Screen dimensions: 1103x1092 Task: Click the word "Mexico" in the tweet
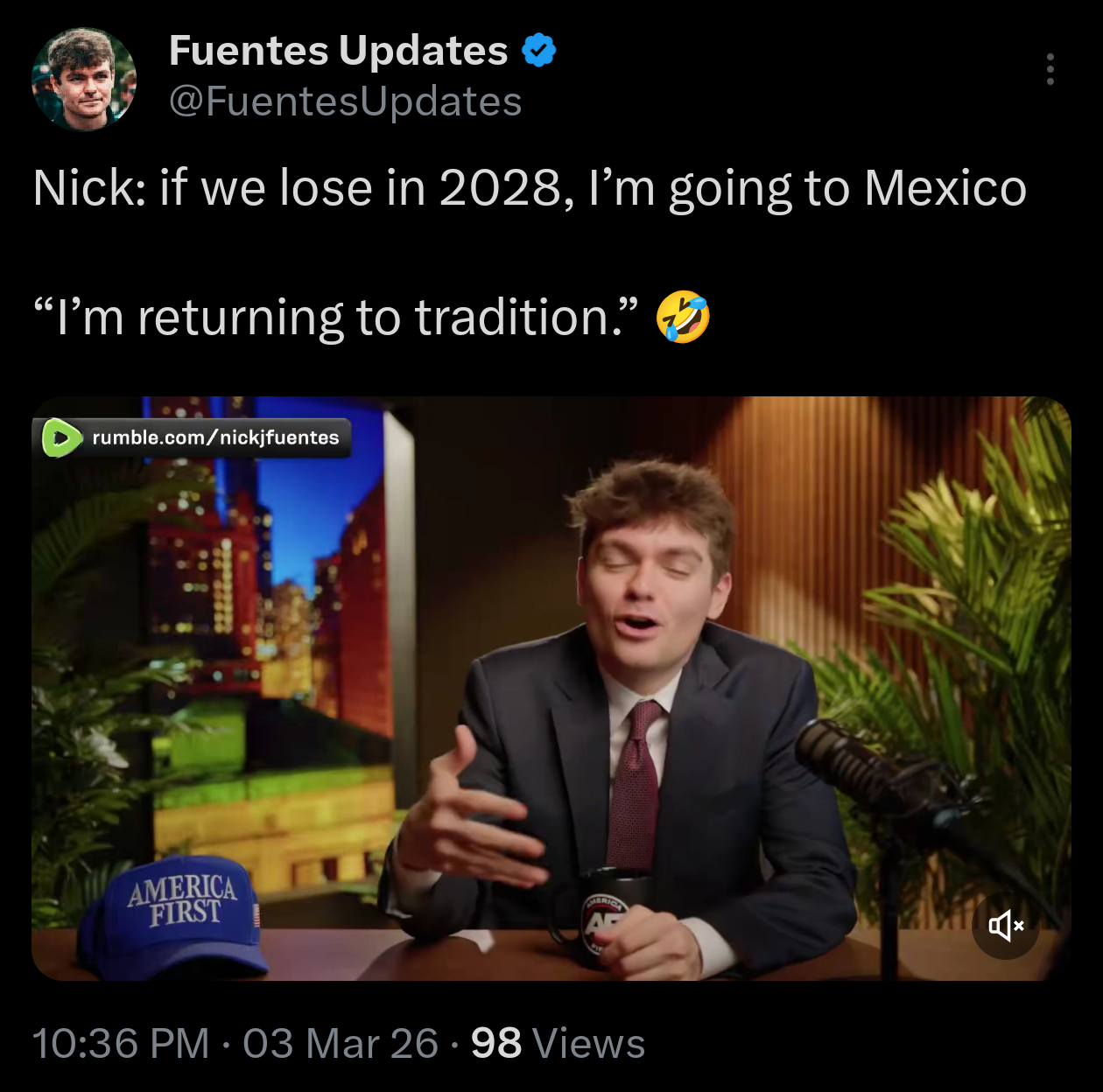[945, 188]
